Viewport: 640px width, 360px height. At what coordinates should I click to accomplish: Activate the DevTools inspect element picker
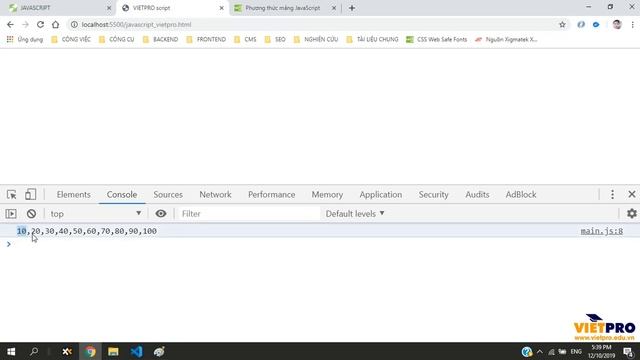click(11, 194)
